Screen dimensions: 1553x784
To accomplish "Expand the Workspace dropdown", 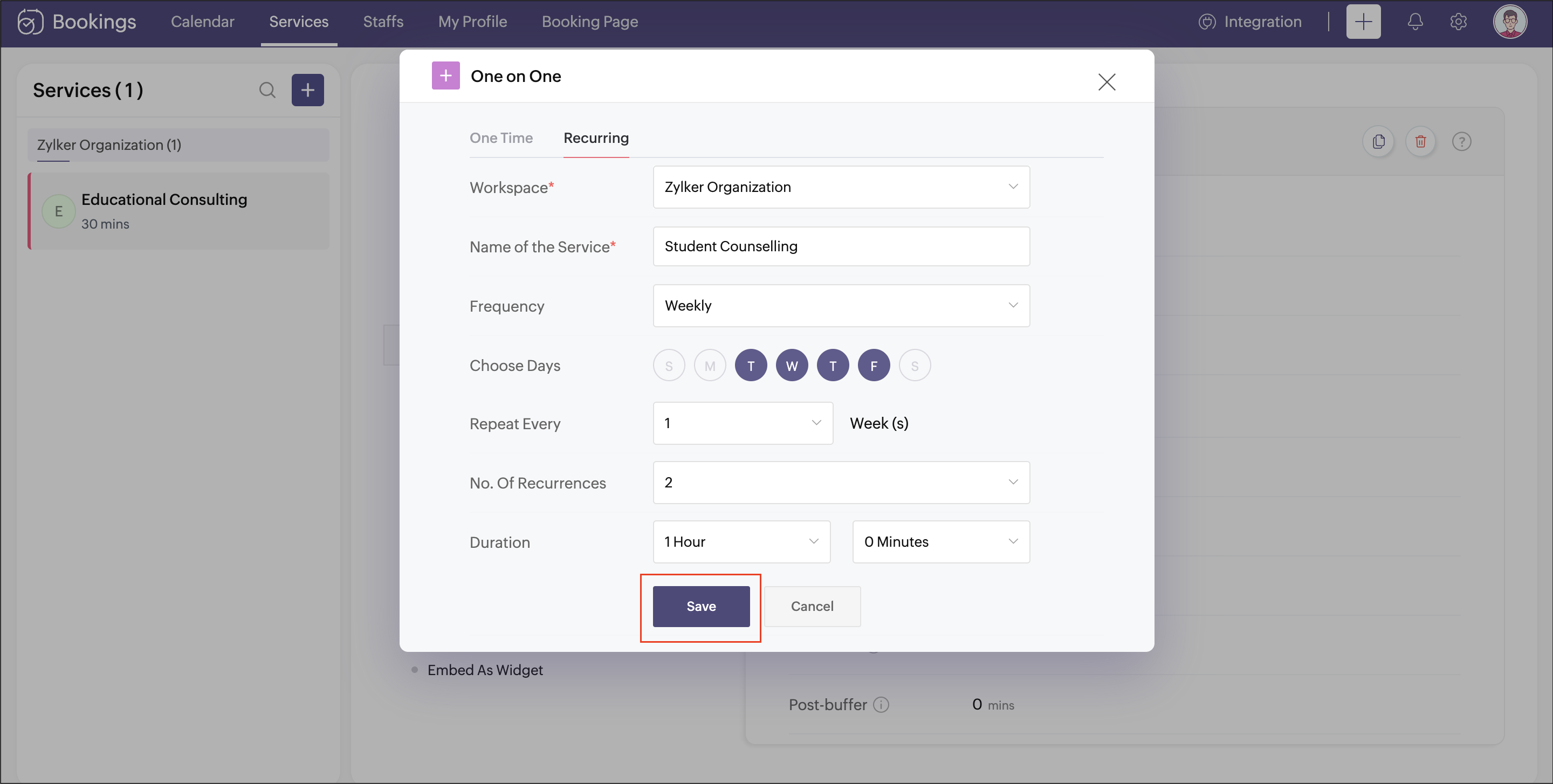I will click(841, 188).
